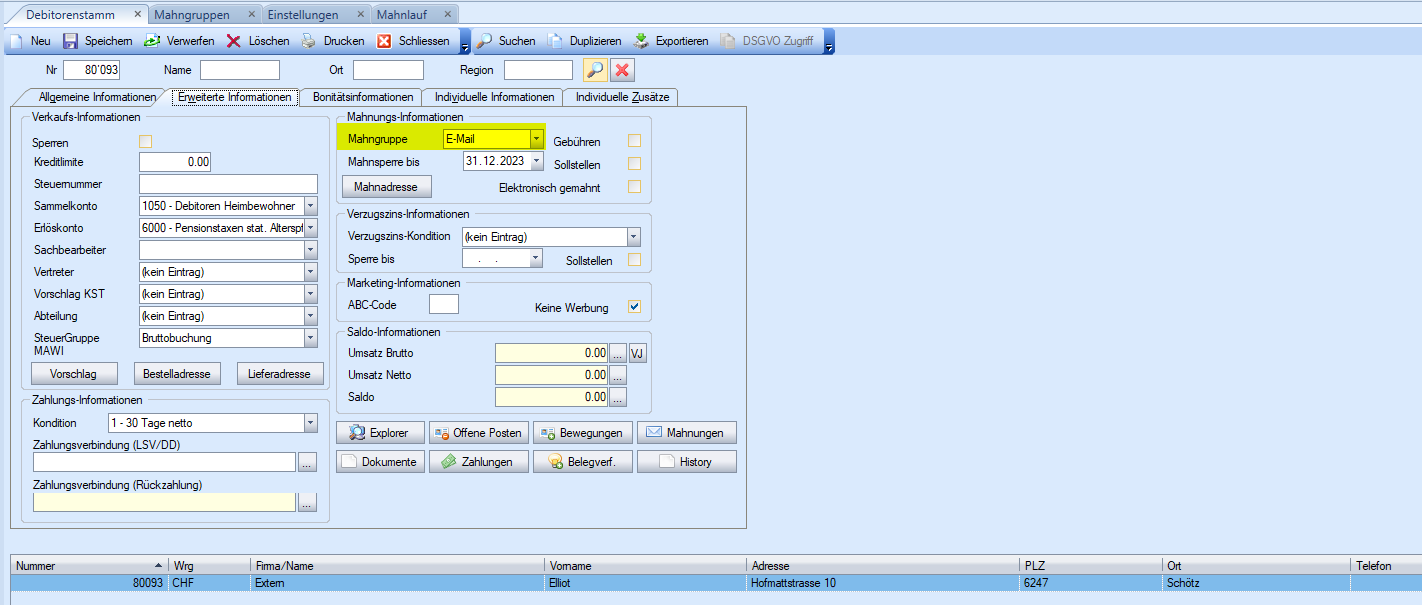Viewport: 1422px width, 605px height.
Task: Click the Mahnadresse button
Action: [386, 187]
